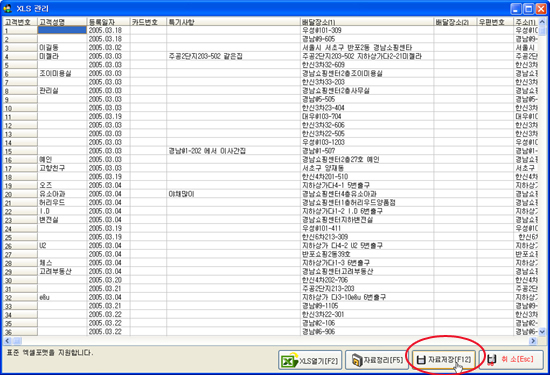Click the down arrow of vertical scrollbar
This screenshot has height=375, width=550.
542,332
